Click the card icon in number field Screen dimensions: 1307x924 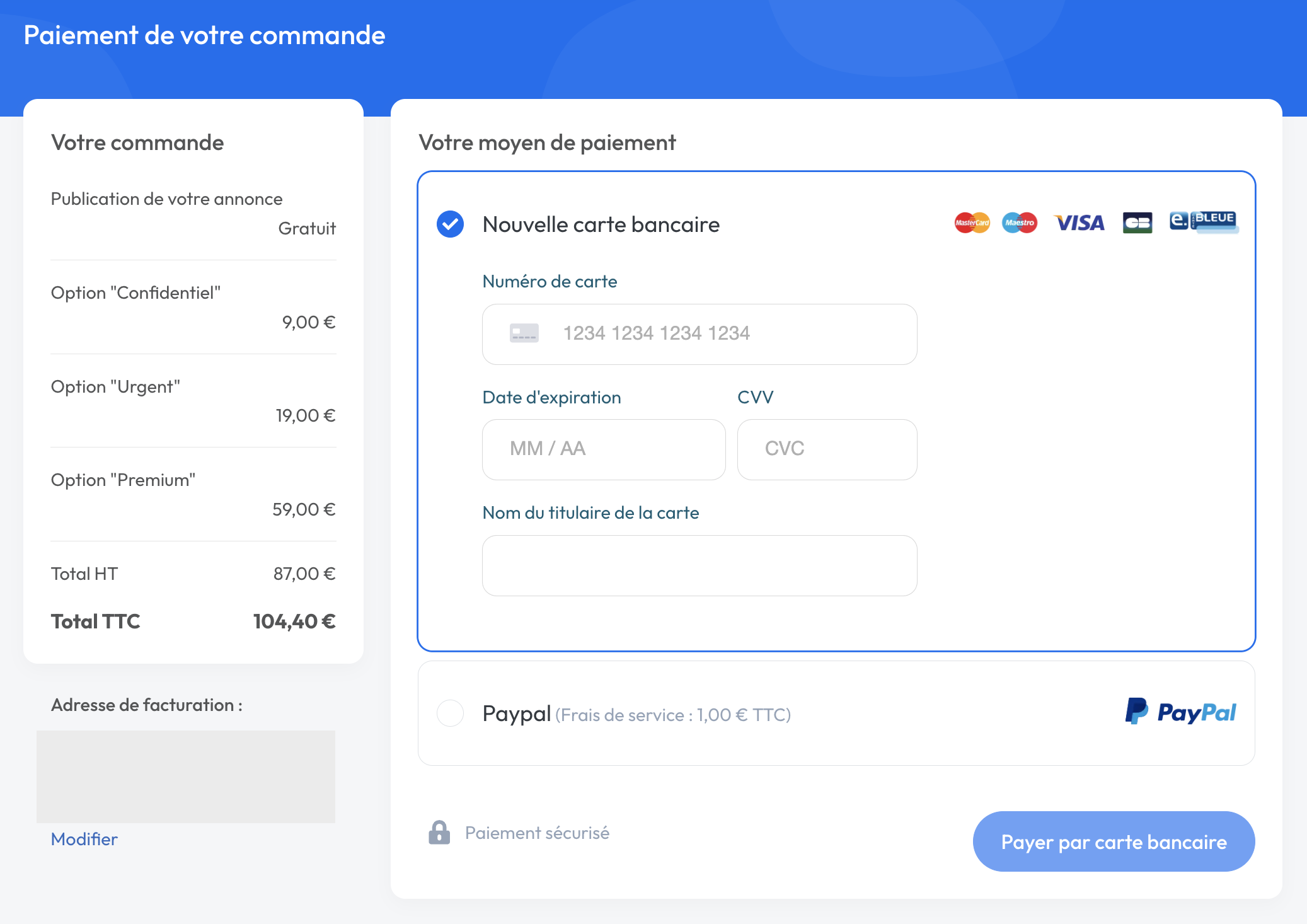coord(524,333)
